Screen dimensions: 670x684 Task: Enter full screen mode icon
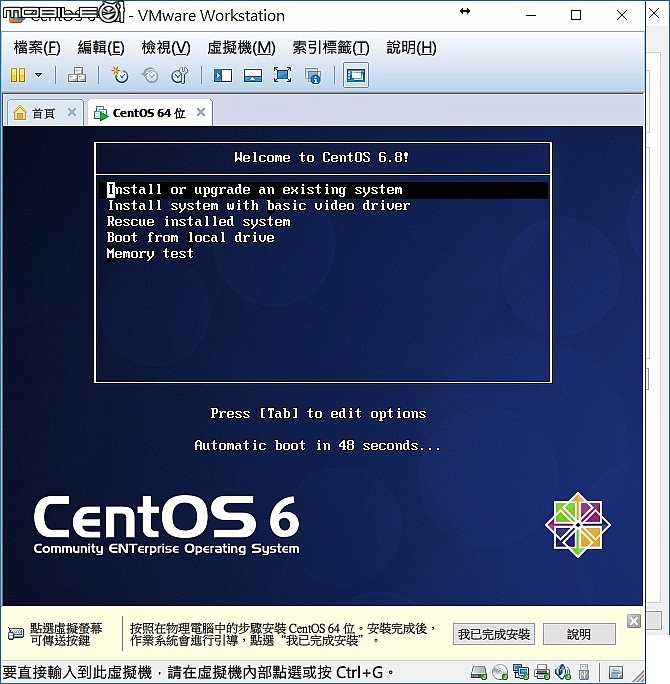point(283,75)
